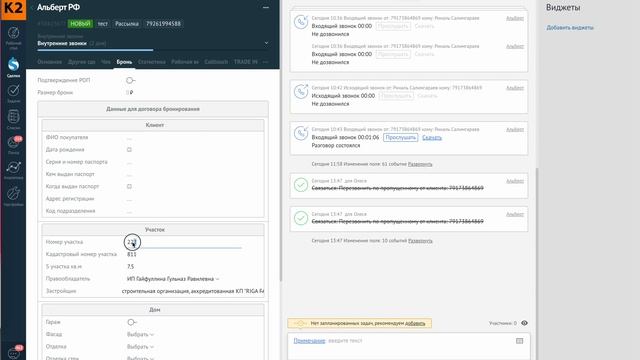Click the note text input введите текст
Viewport: 640px width, 360px height.
(x=345, y=341)
